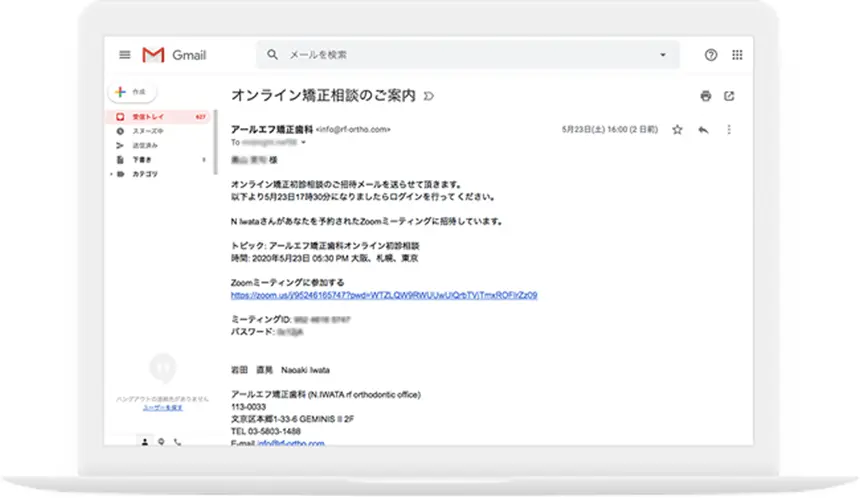Open the Zoom meeting link

pos(384,295)
